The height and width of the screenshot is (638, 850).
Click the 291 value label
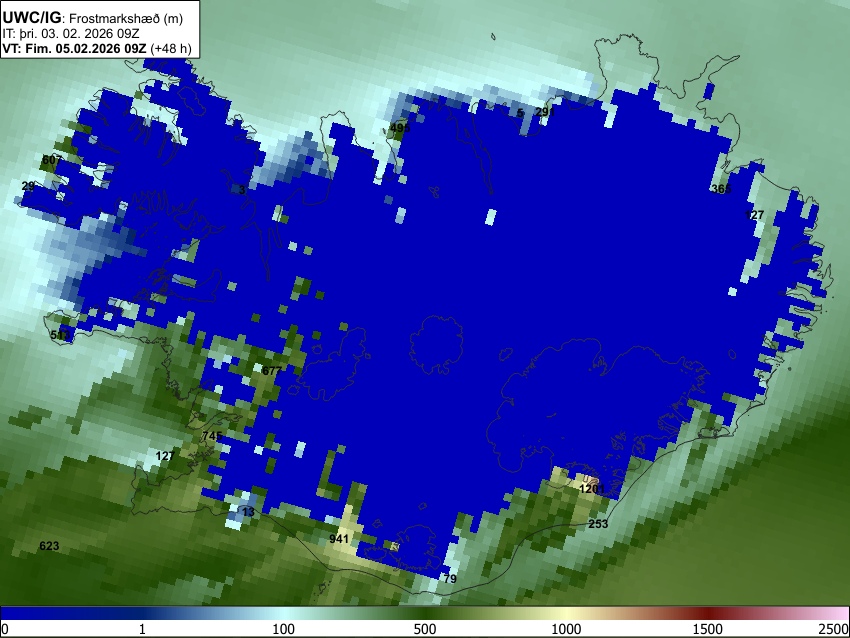point(544,112)
